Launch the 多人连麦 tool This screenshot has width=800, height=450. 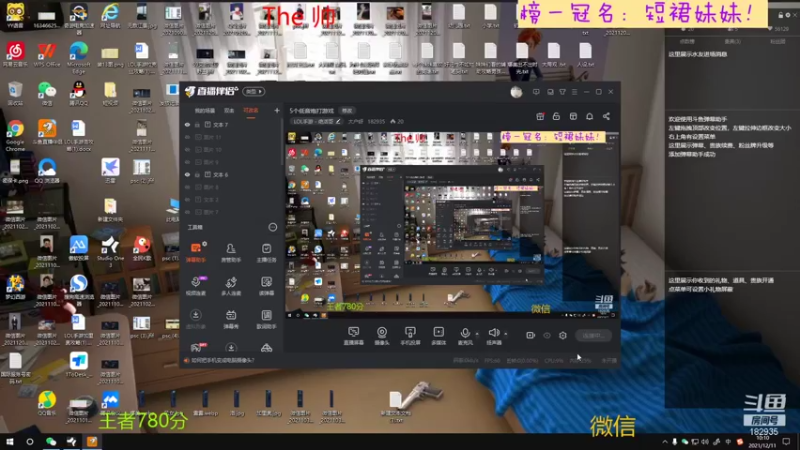231,286
